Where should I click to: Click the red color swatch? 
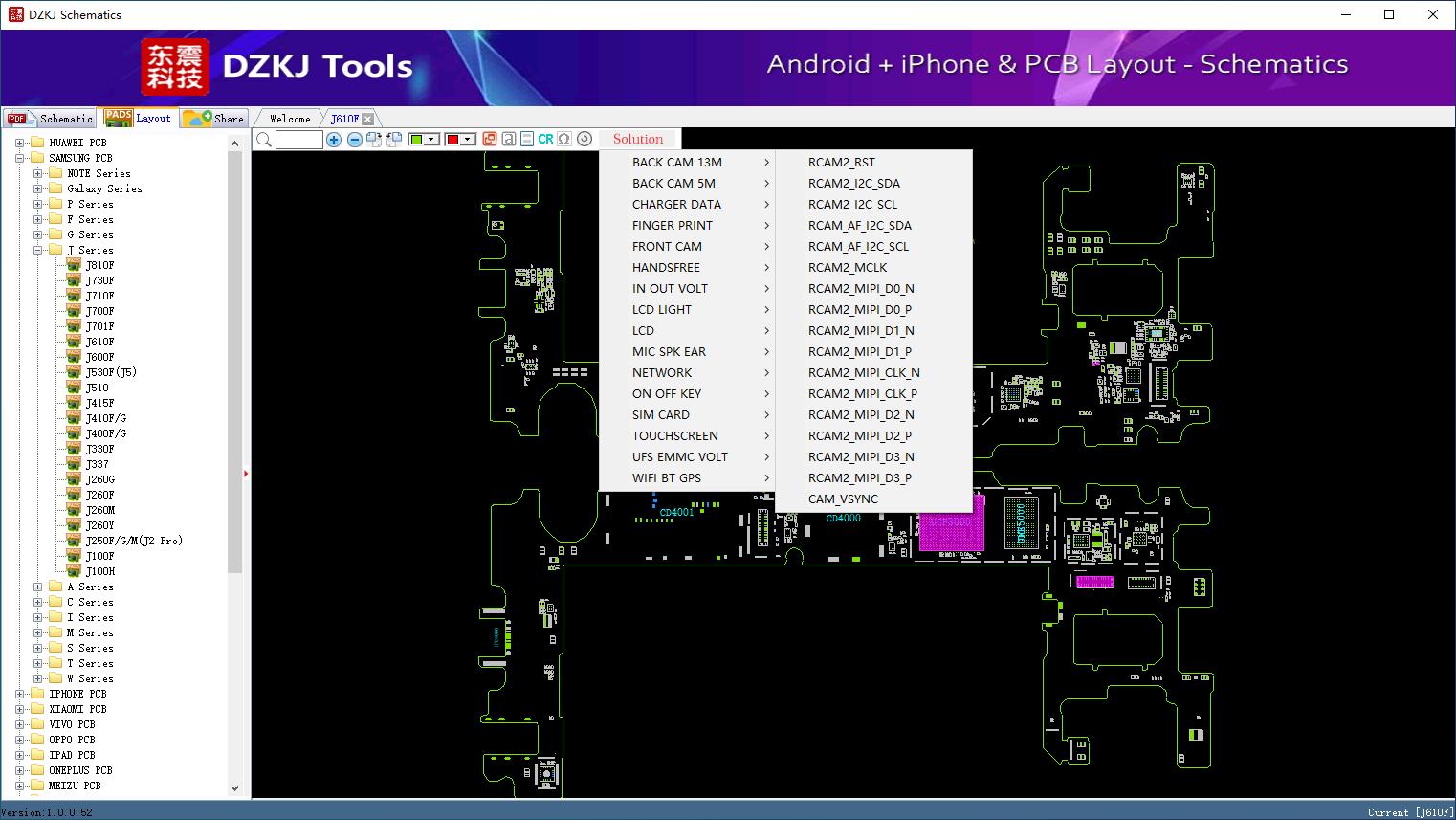click(x=452, y=140)
